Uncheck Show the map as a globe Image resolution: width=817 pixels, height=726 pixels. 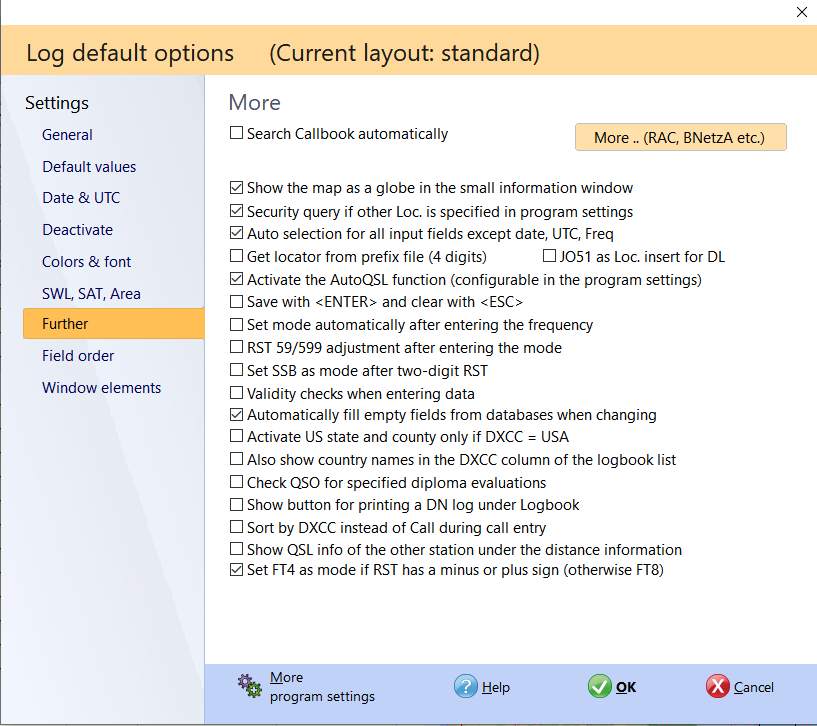point(236,187)
